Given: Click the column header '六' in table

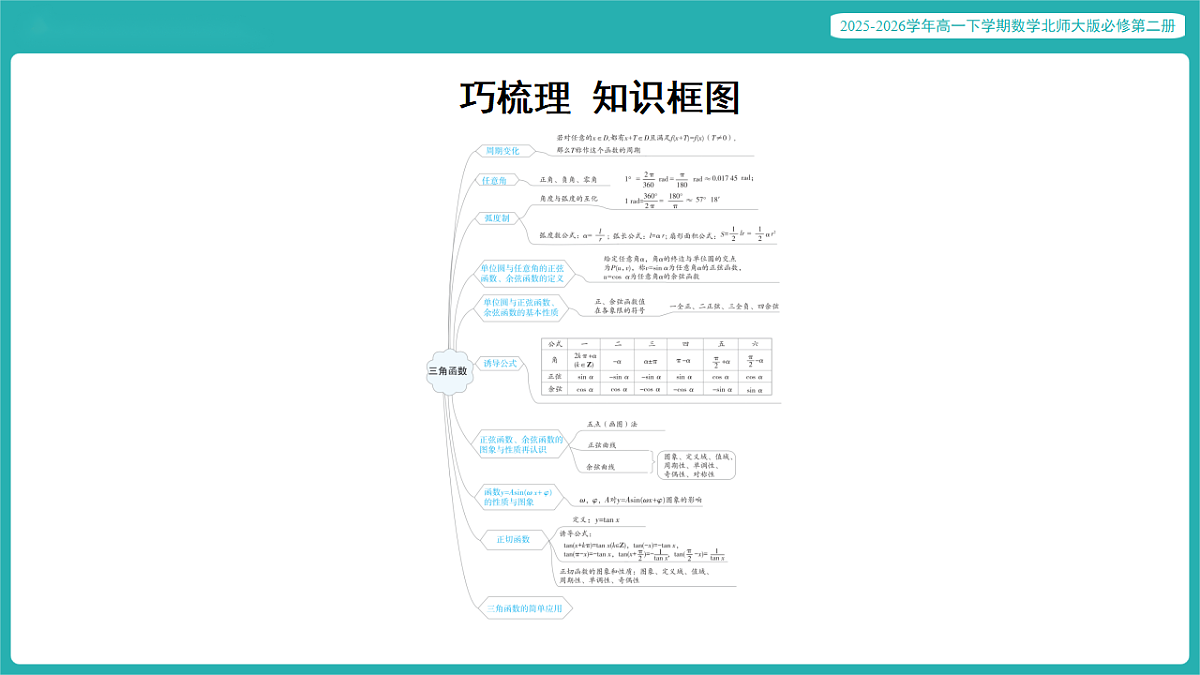Looking at the screenshot, I should 754,343.
